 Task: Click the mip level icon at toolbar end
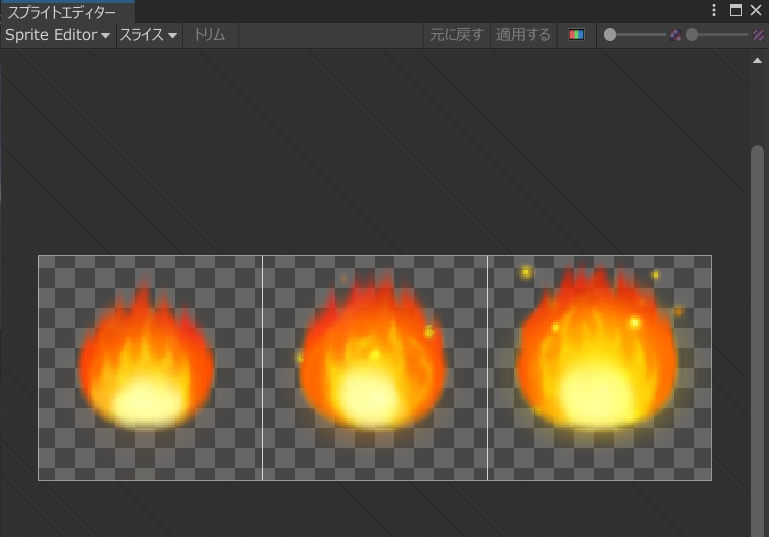(758, 35)
